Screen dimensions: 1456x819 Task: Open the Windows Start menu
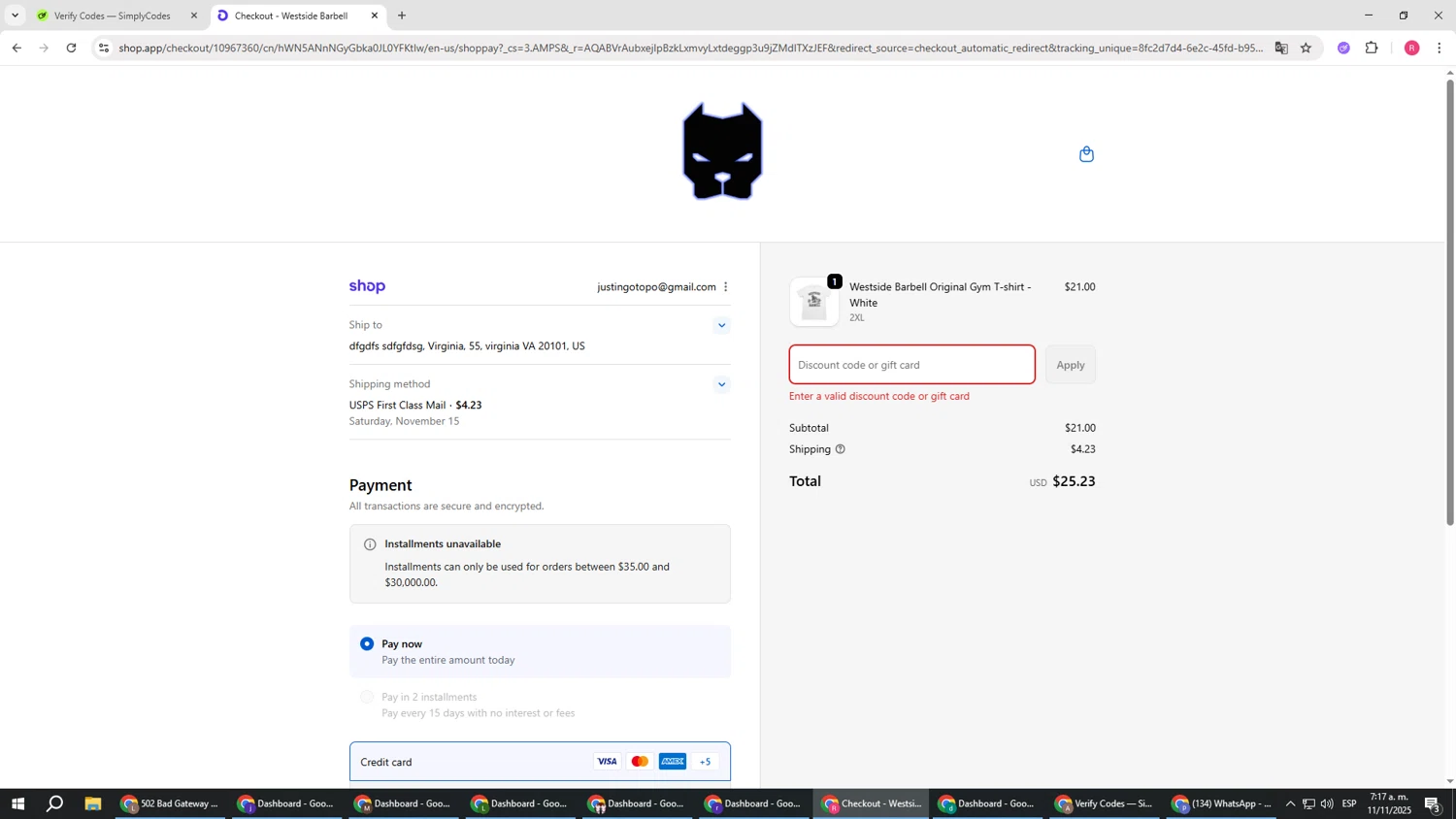tap(17, 803)
